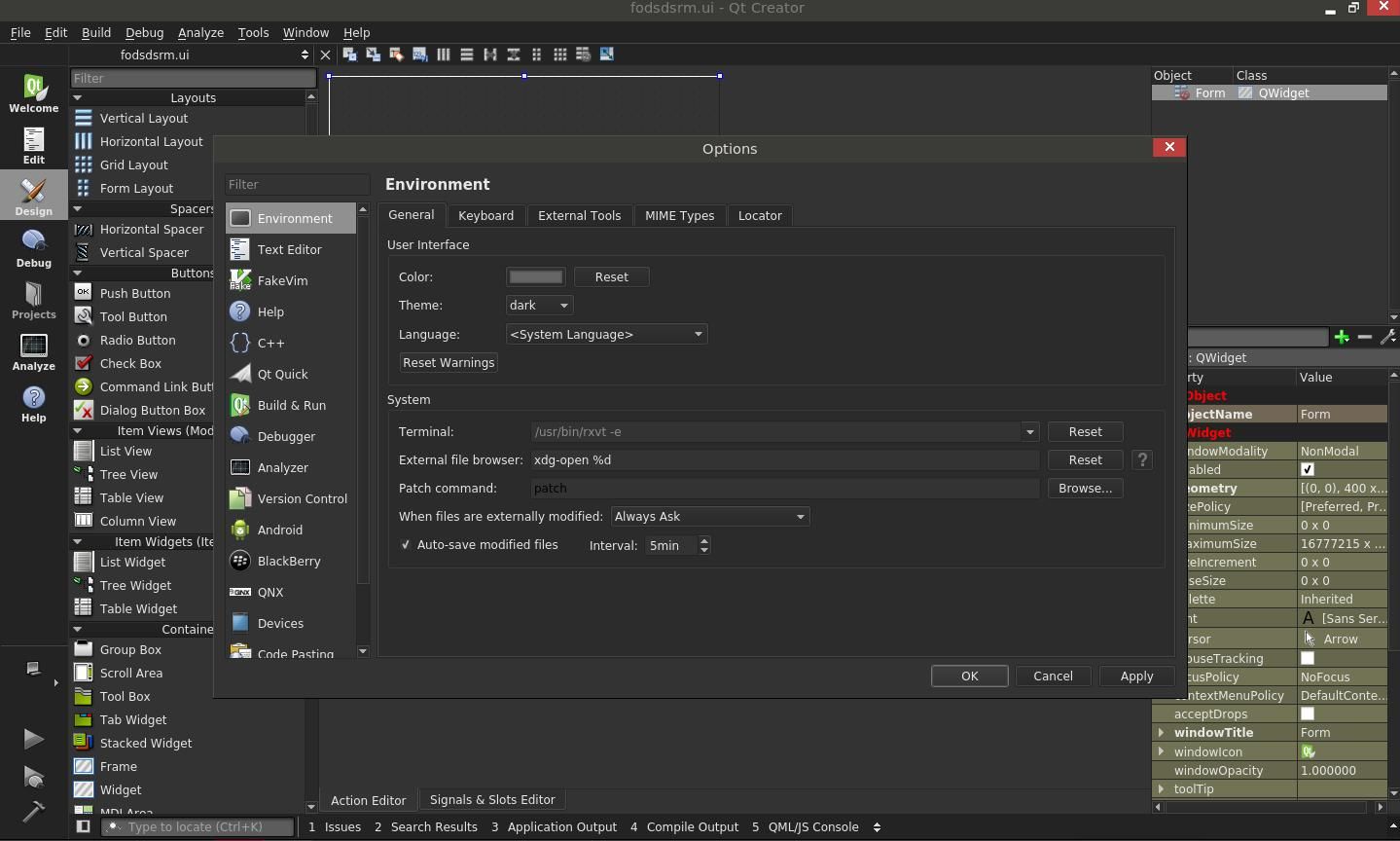The image size is (1400, 841).
Task: Expand the externally modified files dropdown
Action: [x=709, y=516]
